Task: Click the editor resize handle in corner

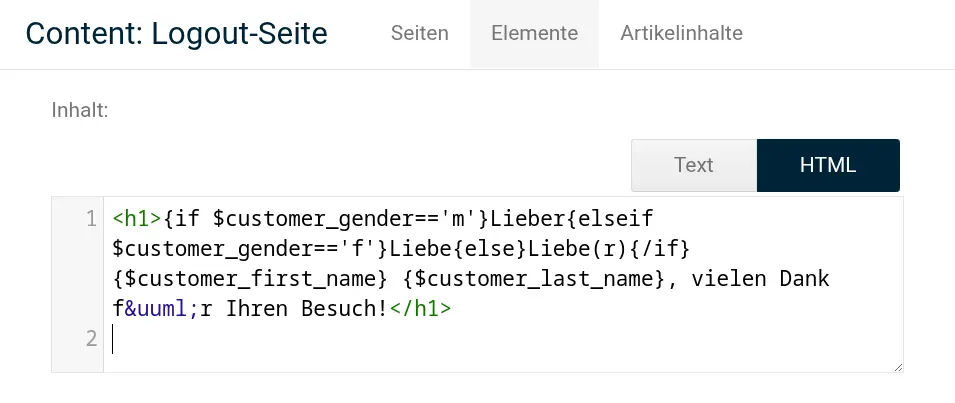Action: click(898, 366)
